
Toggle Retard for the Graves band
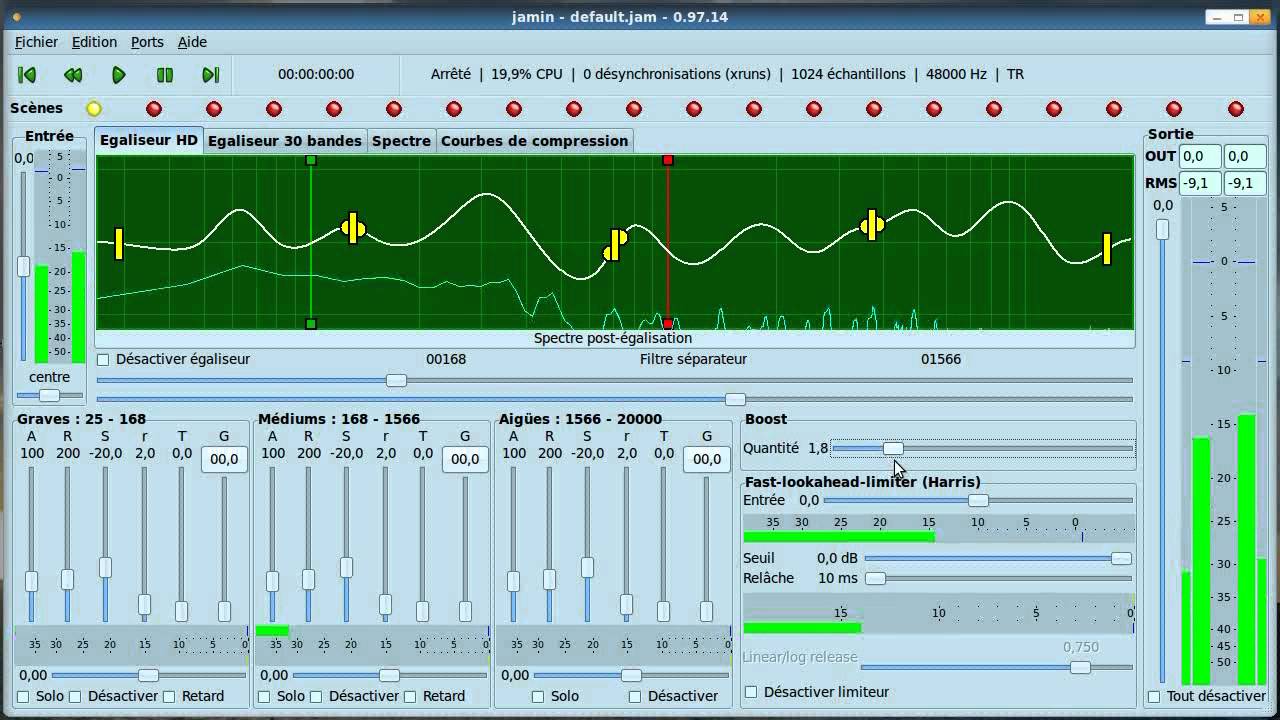pos(169,697)
